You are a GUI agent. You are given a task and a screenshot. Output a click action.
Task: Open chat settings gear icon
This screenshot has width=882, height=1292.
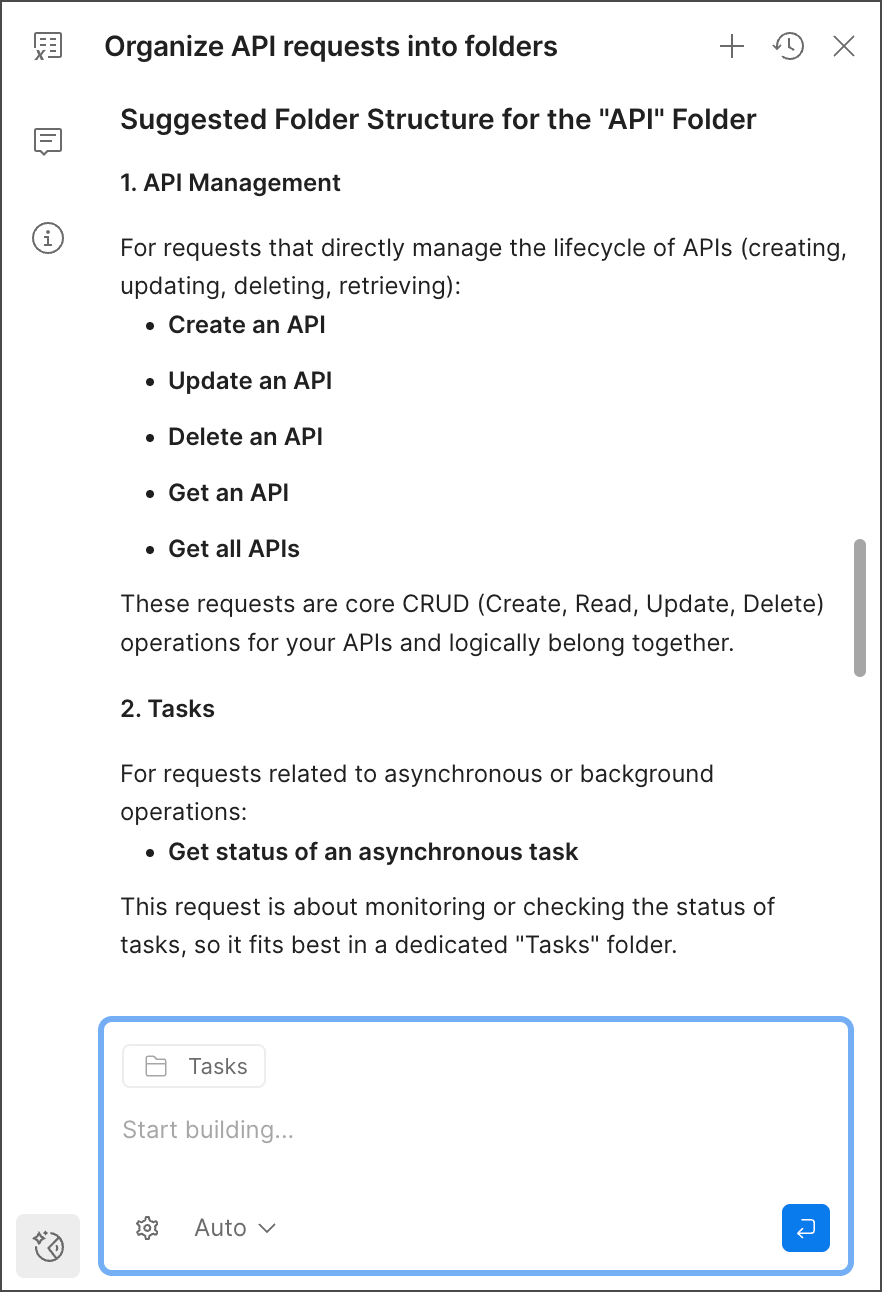[x=147, y=1228]
